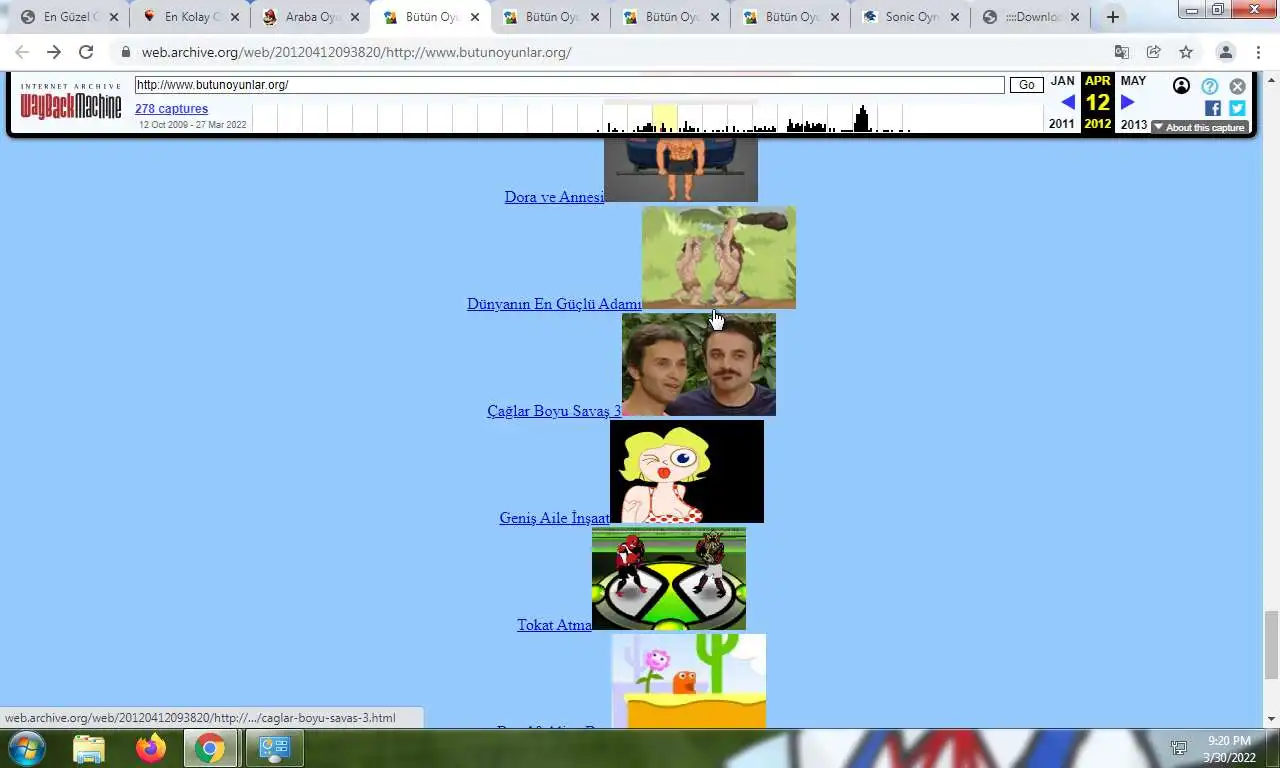The height and width of the screenshot is (768, 1280).
Task: Click the capture timeline tall bar
Action: pos(862,119)
